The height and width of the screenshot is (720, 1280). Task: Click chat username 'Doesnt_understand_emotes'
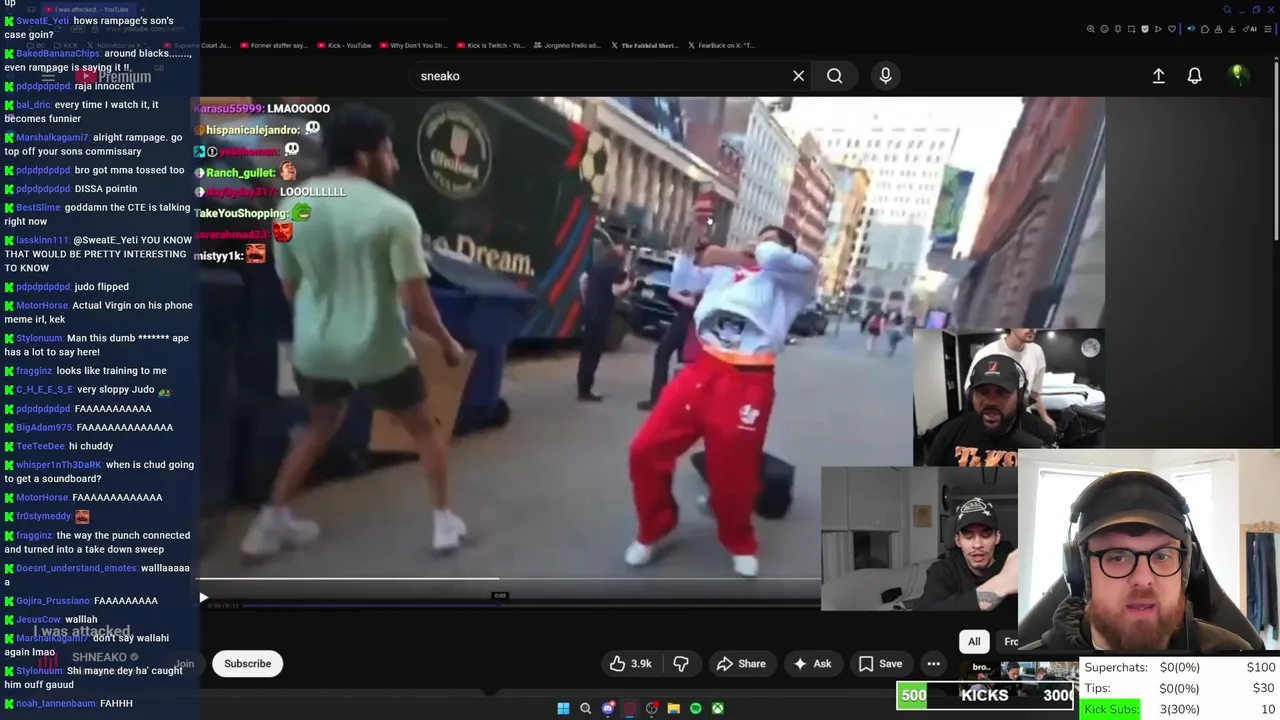(76, 568)
